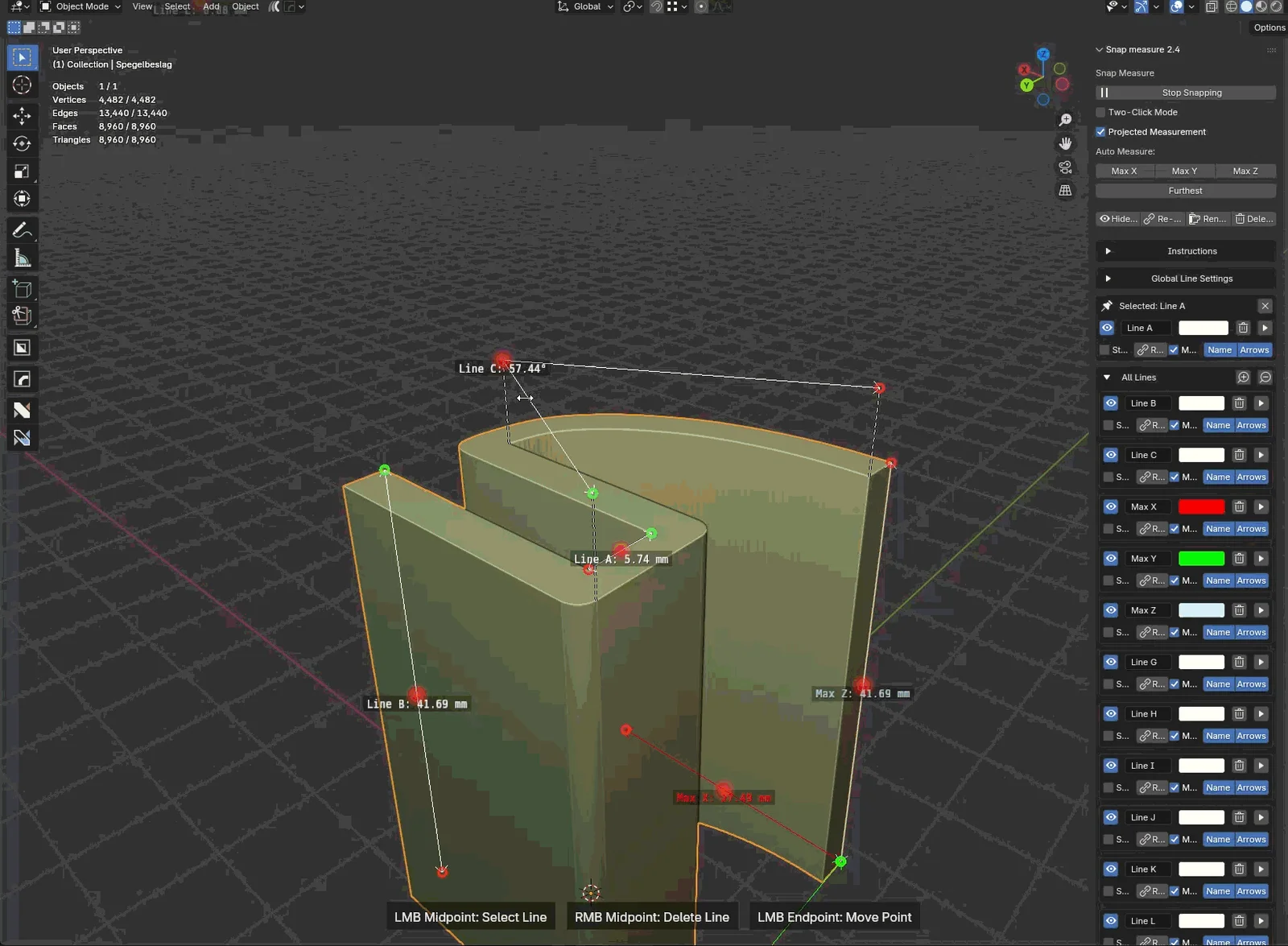Image resolution: width=1288 pixels, height=946 pixels.
Task: Enable Two-Click Mode
Action: tap(1101, 112)
